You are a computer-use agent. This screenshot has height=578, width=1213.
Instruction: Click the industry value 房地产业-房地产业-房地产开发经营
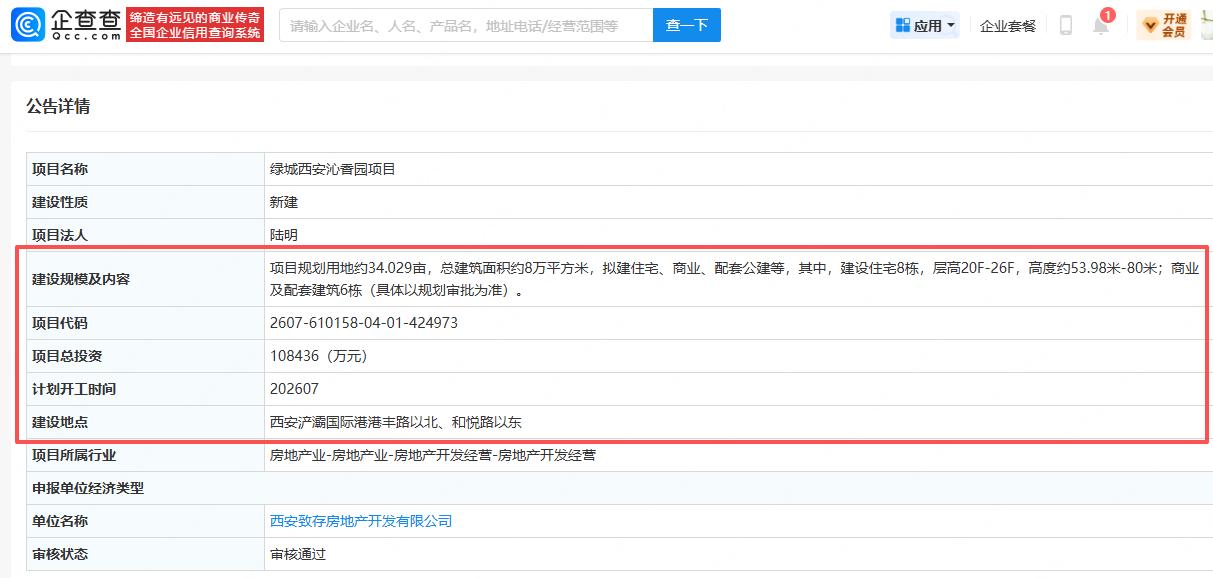pos(380,455)
